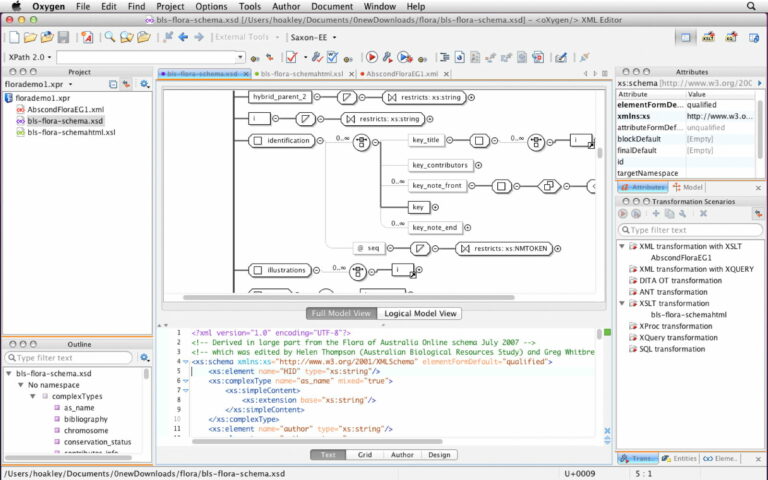
Task: Switch to Full Model View
Action: [x=341, y=313]
